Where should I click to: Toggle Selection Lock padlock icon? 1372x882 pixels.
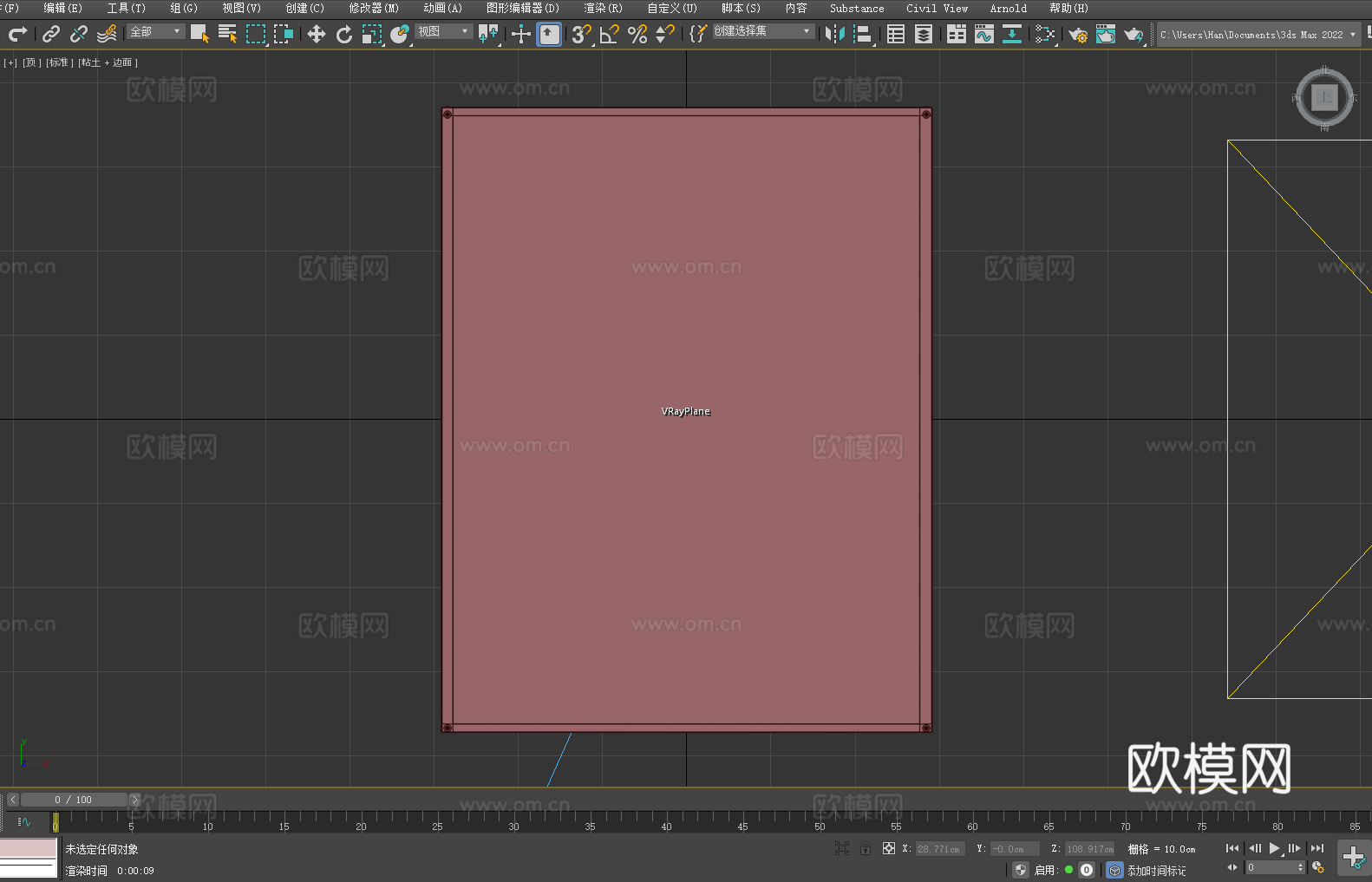pyautogui.click(x=866, y=848)
